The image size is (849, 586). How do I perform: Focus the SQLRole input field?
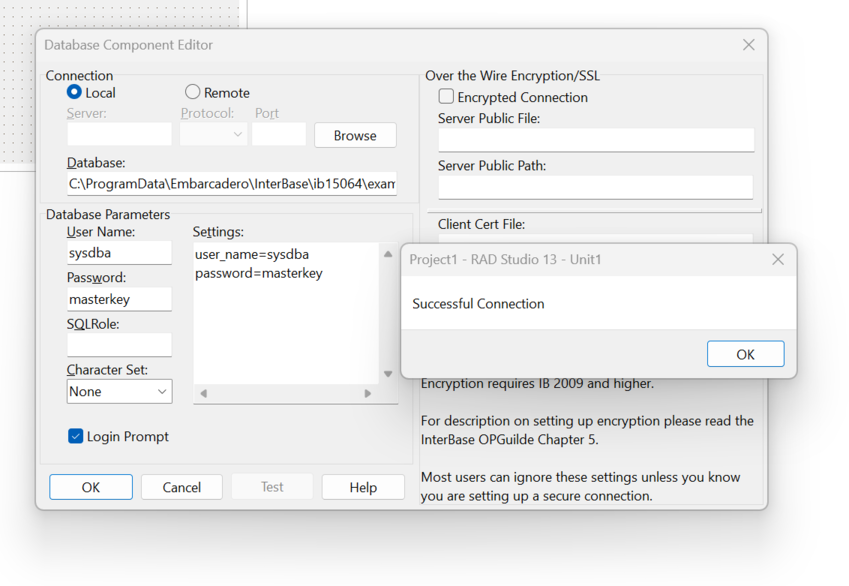pos(120,345)
